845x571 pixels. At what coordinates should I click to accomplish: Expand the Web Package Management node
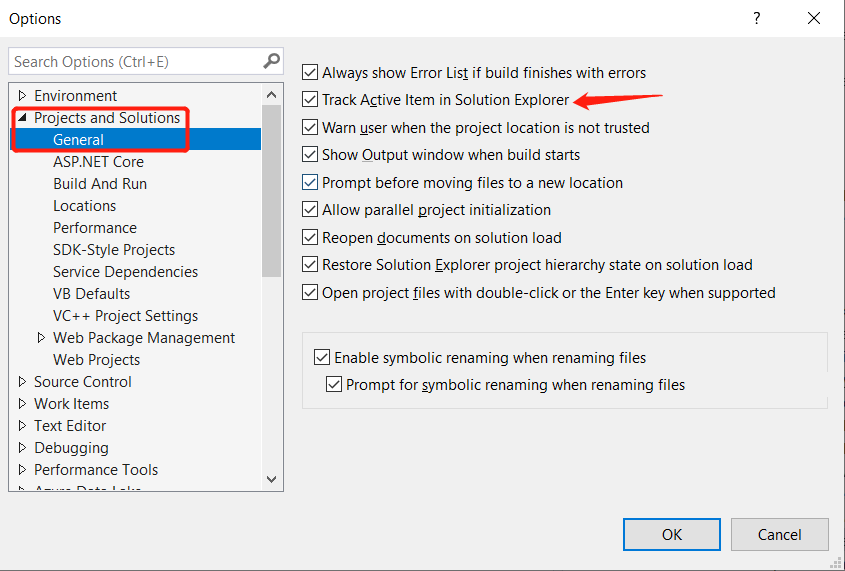coord(41,338)
